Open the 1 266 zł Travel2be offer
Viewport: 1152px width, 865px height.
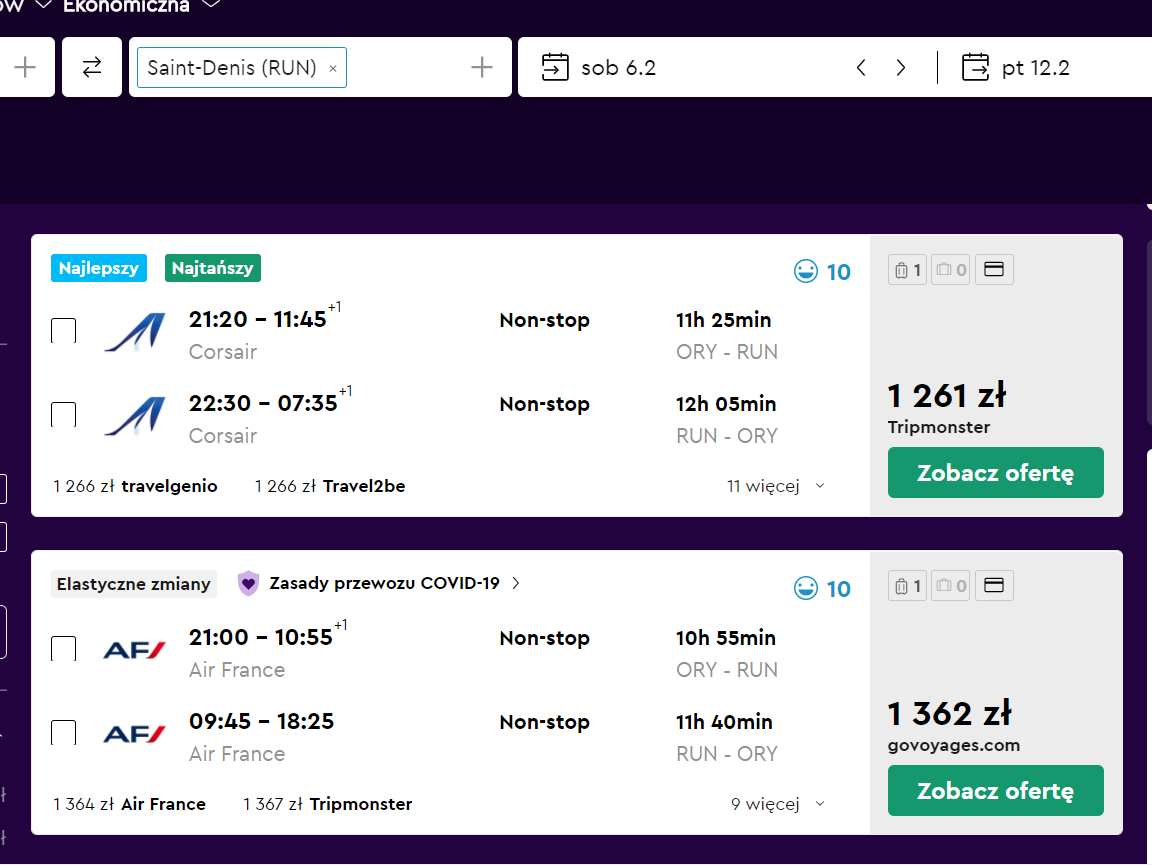(x=330, y=486)
